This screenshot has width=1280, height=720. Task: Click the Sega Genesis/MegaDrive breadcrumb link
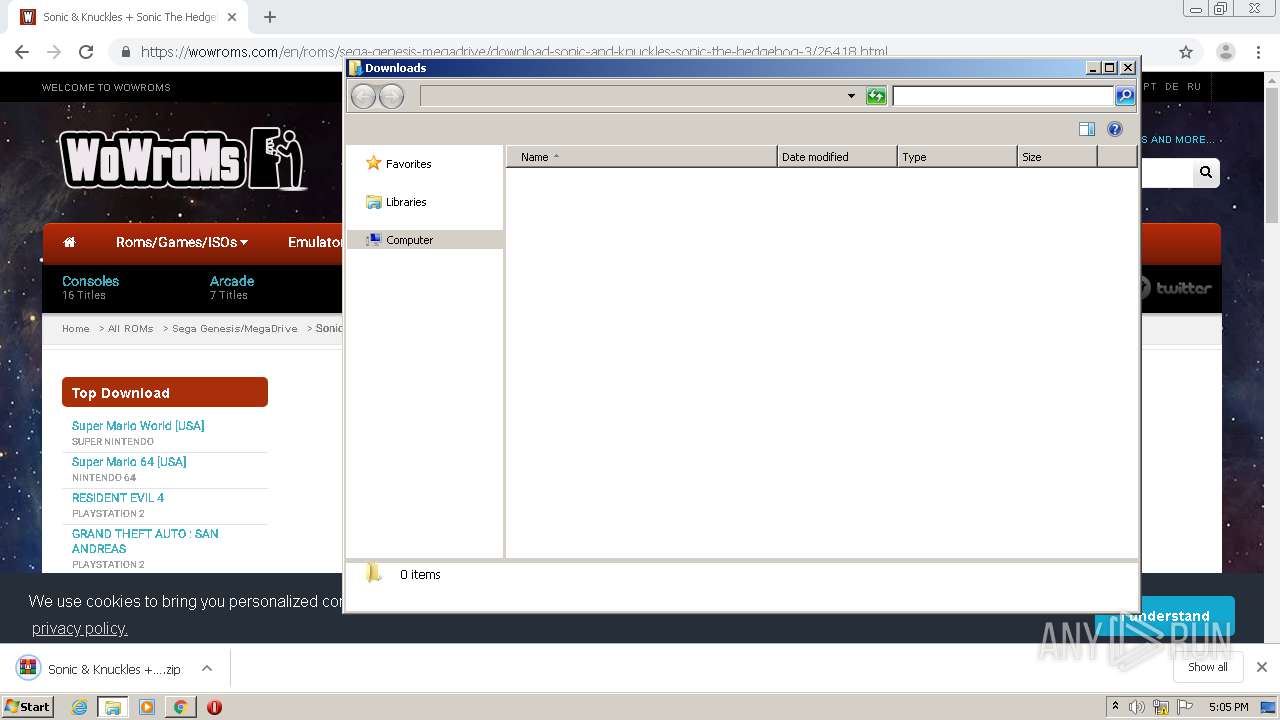(235, 328)
